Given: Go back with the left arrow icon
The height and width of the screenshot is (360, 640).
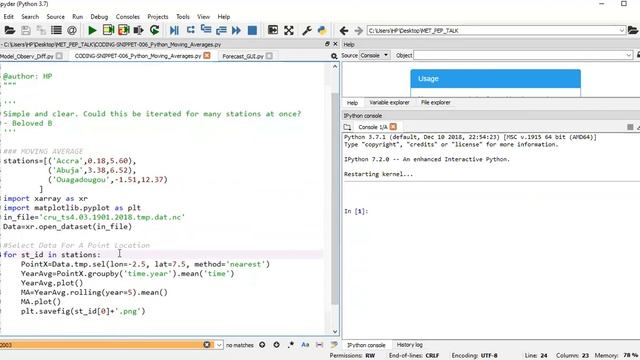Looking at the screenshot, I should pyautogui.click(x=344, y=31).
